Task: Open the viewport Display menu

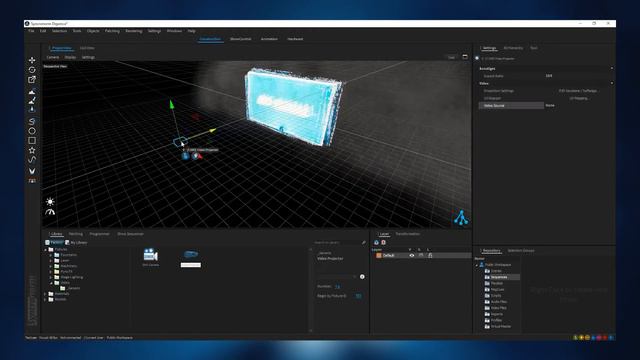Action: pyautogui.click(x=70, y=57)
